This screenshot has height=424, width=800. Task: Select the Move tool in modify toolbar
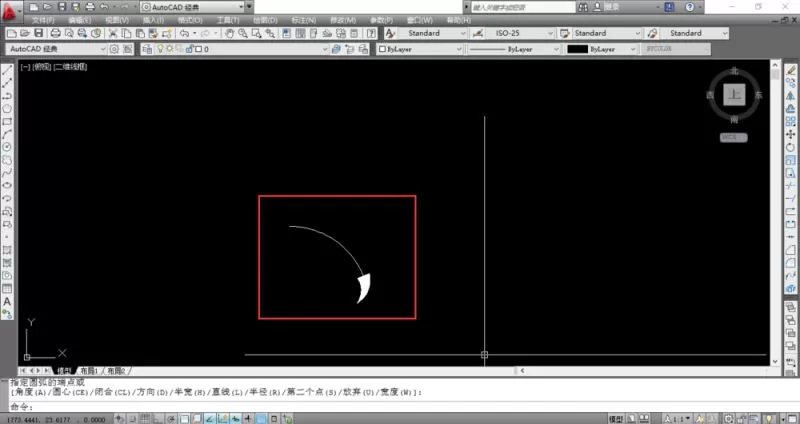coord(790,134)
